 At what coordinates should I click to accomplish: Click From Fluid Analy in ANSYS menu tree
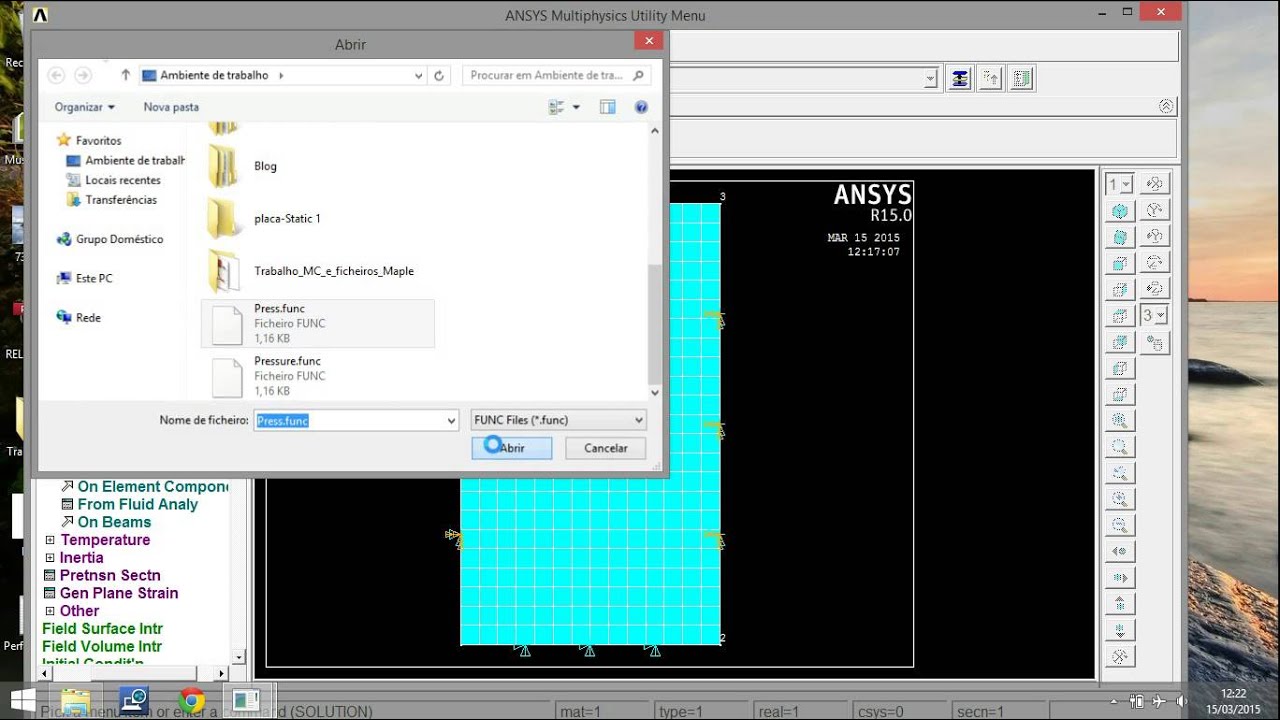click(138, 504)
